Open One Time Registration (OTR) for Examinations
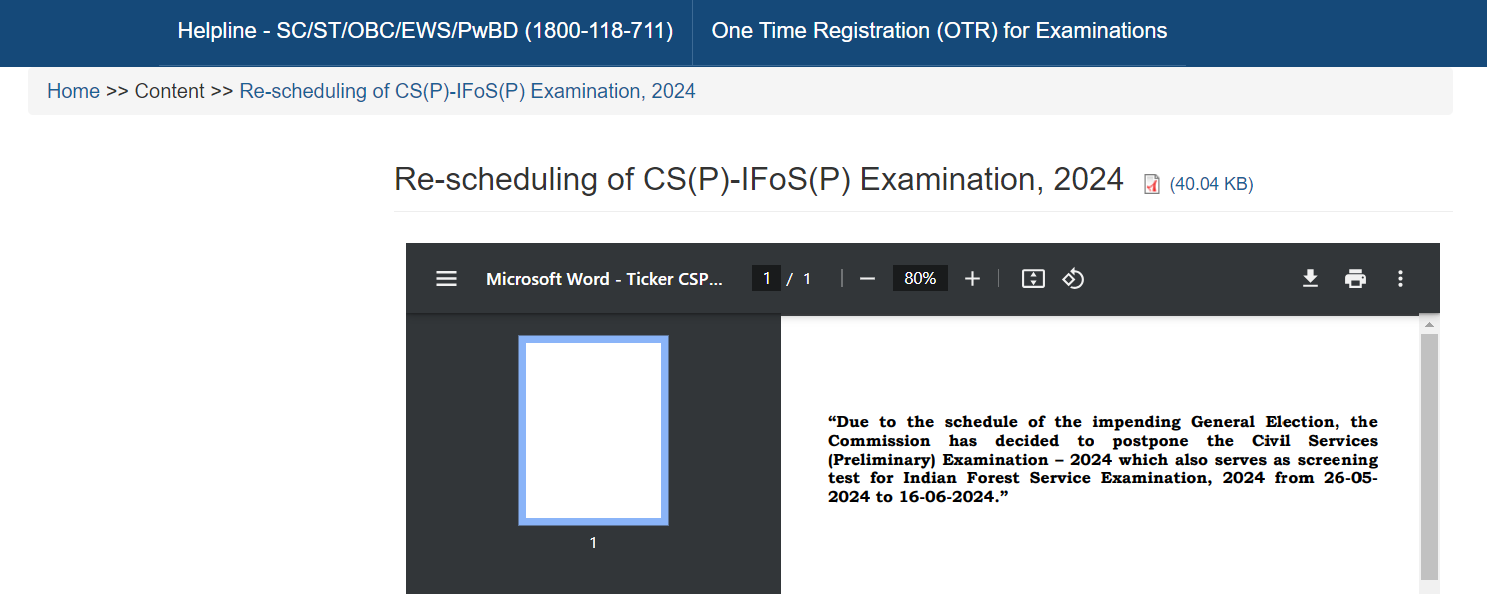The width and height of the screenshot is (1487, 594). pyautogui.click(x=939, y=31)
